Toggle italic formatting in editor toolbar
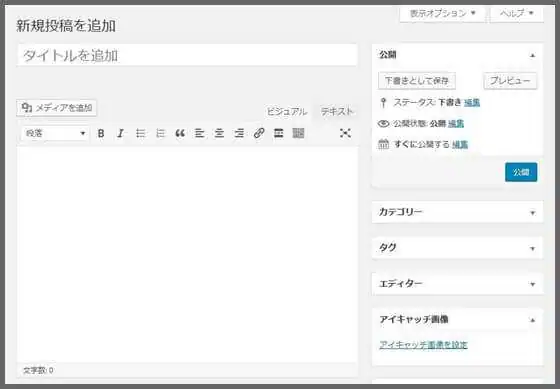560x389 pixels. click(121, 134)
